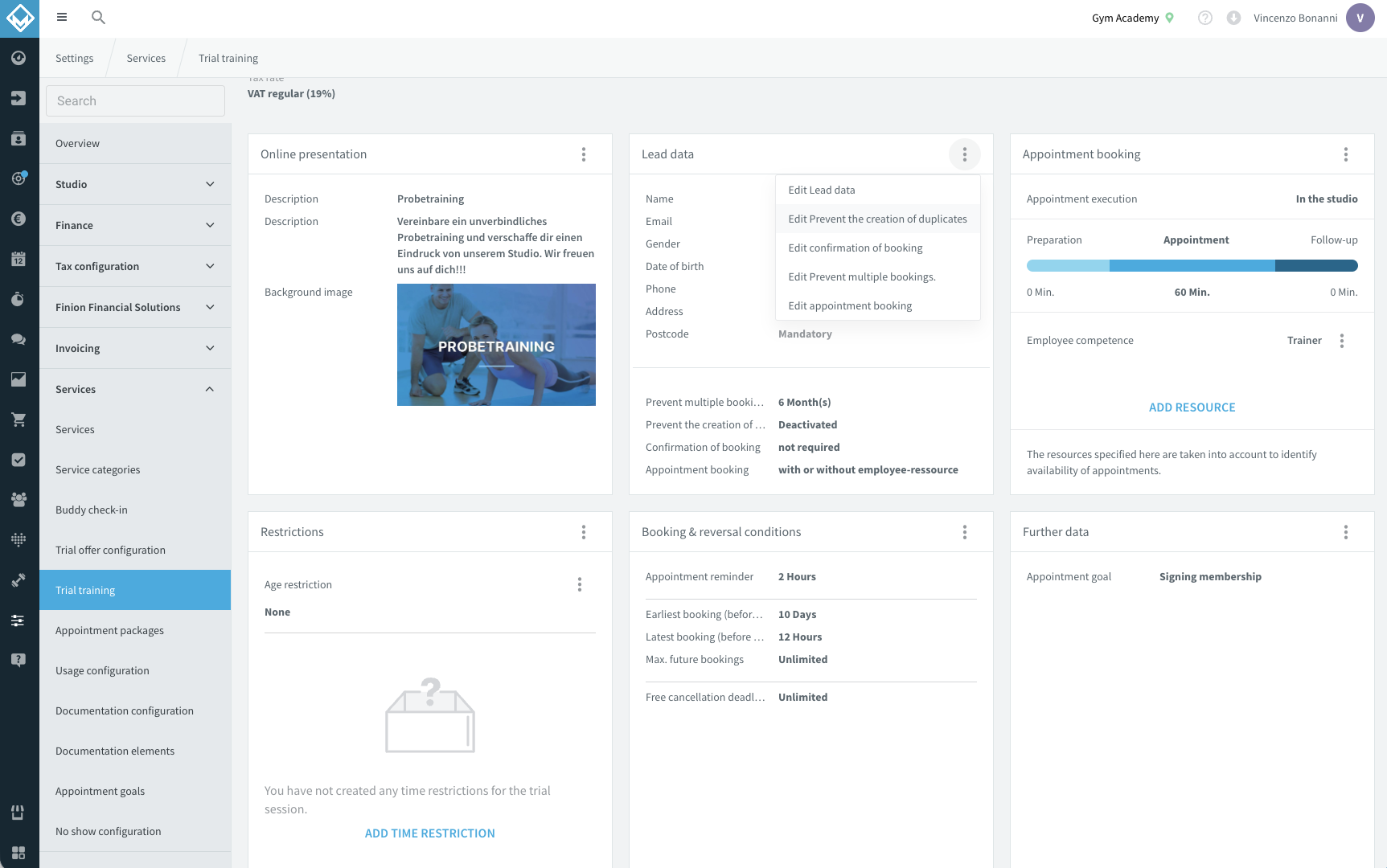Close the Lead data three-dot menu button

click(965, 154)
